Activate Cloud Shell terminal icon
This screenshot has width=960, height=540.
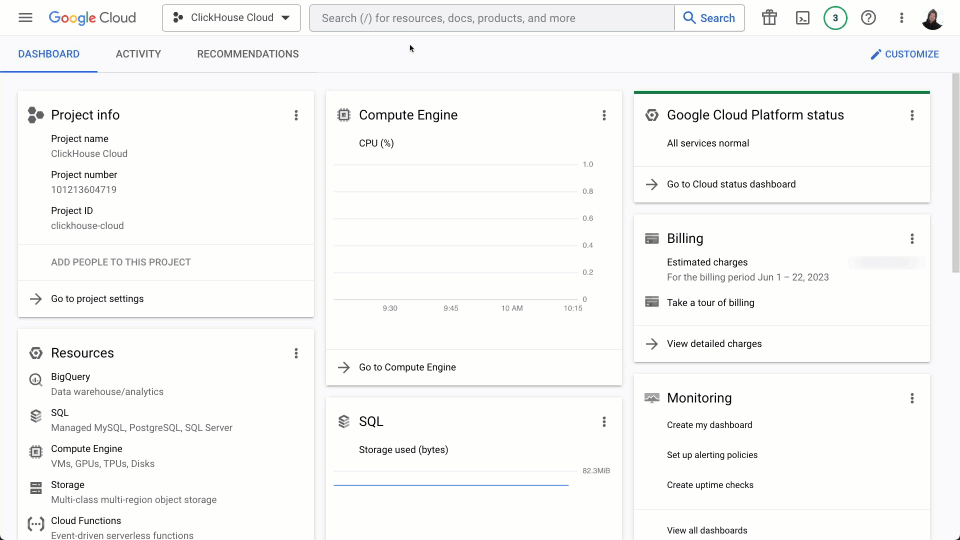[x=802, y=18]
